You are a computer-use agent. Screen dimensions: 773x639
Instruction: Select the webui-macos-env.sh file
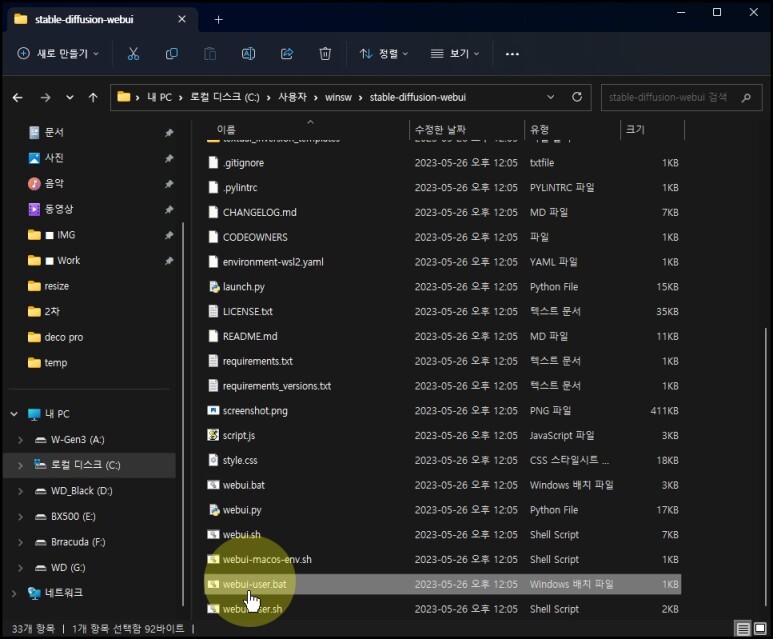[443, 559]
